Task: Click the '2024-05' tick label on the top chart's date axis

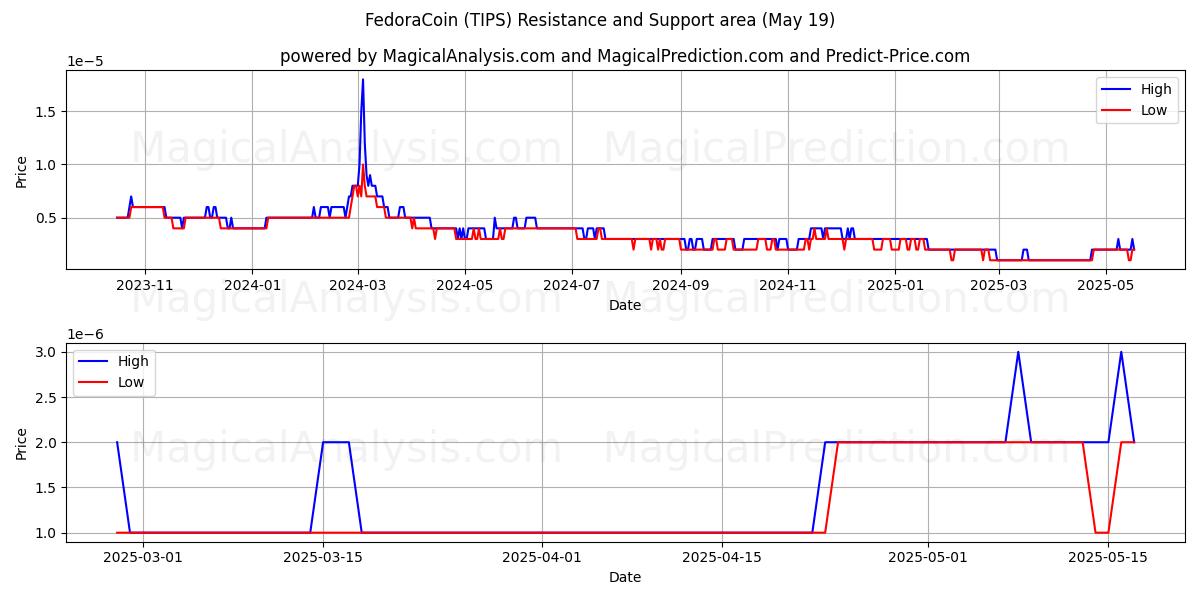Action: pyautogui.click(x=465, y=285)
